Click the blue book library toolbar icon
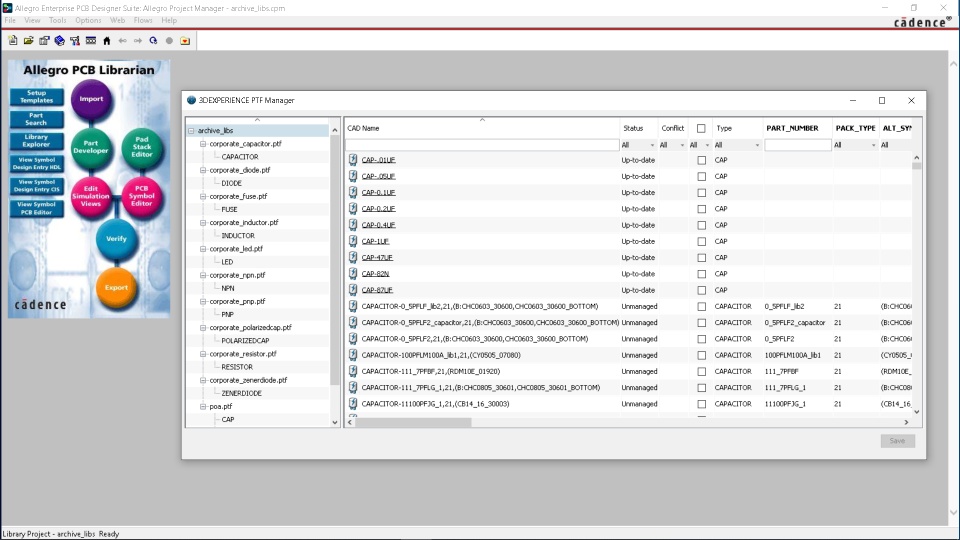Screen dimensions: 960x540 [59, 40]
